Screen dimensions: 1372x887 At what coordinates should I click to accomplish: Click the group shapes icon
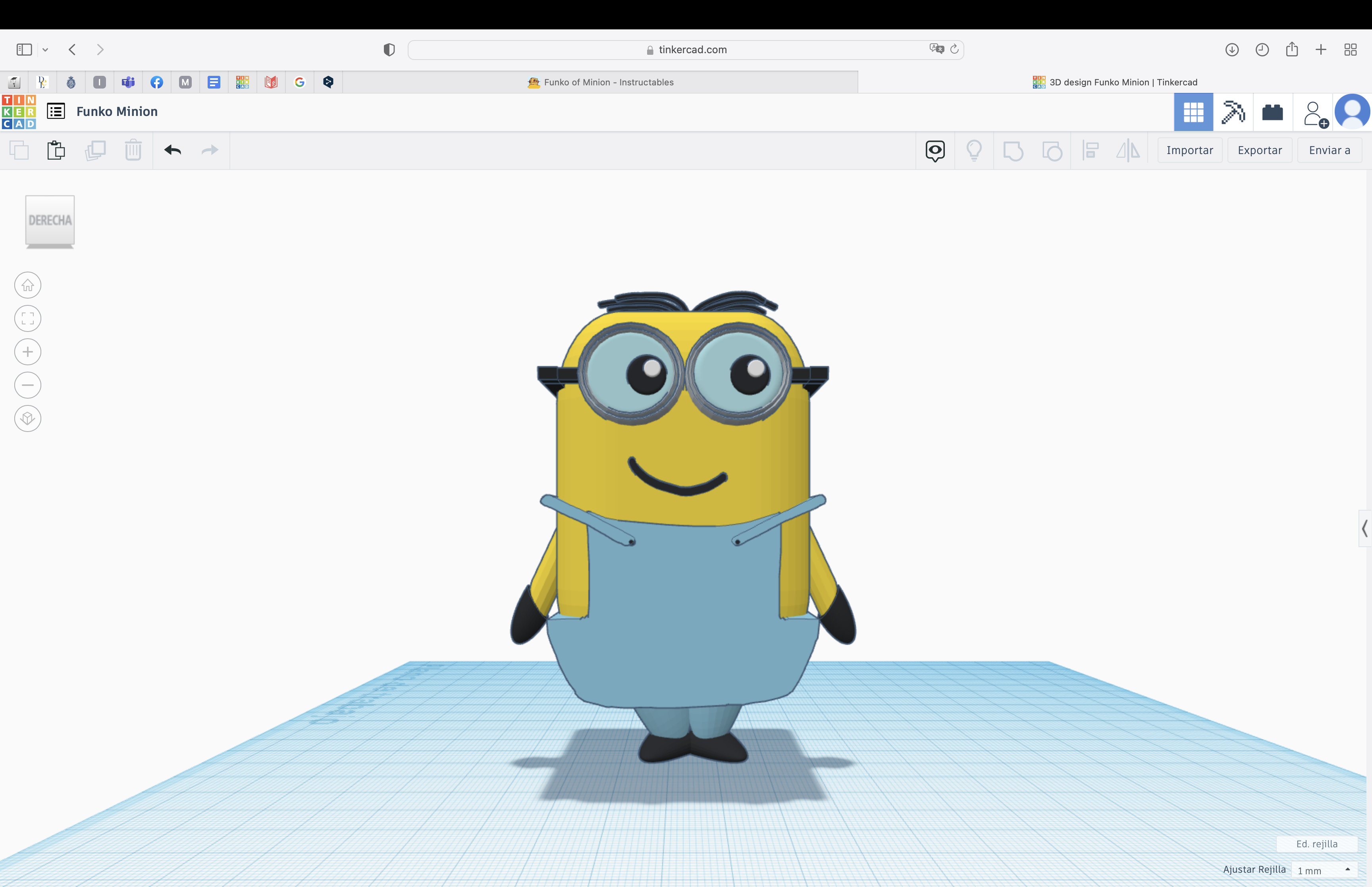tap(1013, 151)
